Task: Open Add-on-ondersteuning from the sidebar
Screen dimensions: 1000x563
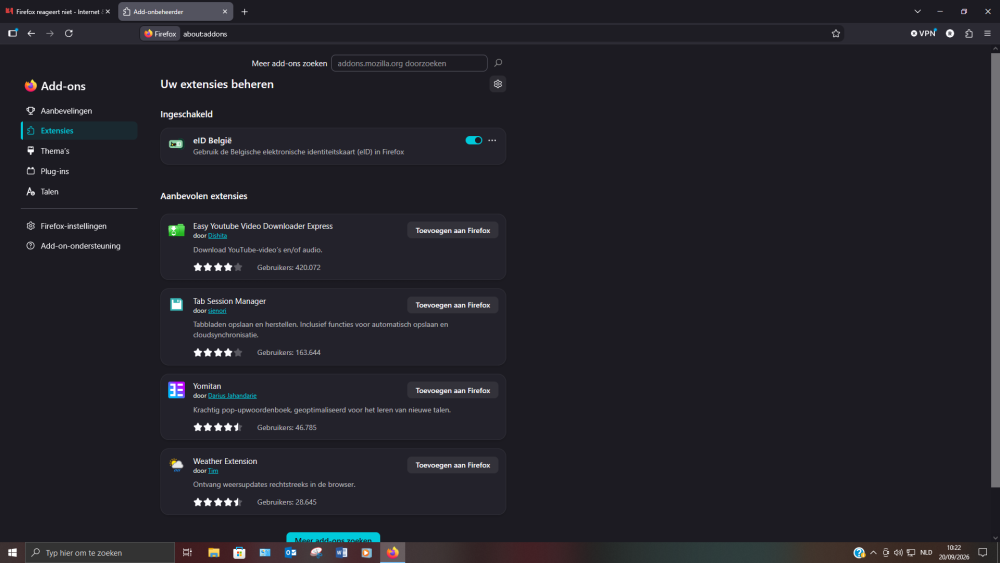Action: [79, 246]
